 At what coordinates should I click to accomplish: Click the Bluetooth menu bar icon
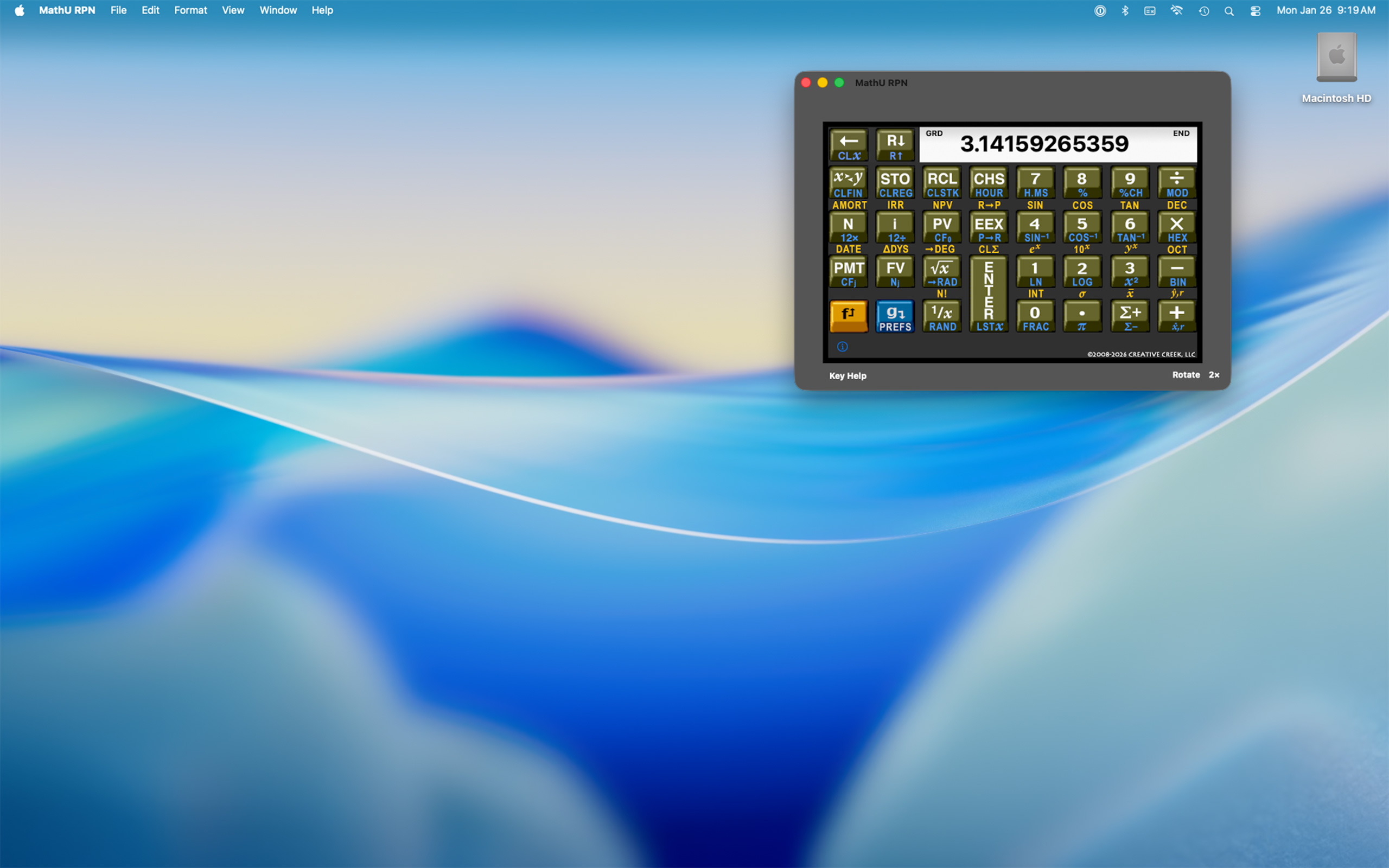[x=1125, y=11]
